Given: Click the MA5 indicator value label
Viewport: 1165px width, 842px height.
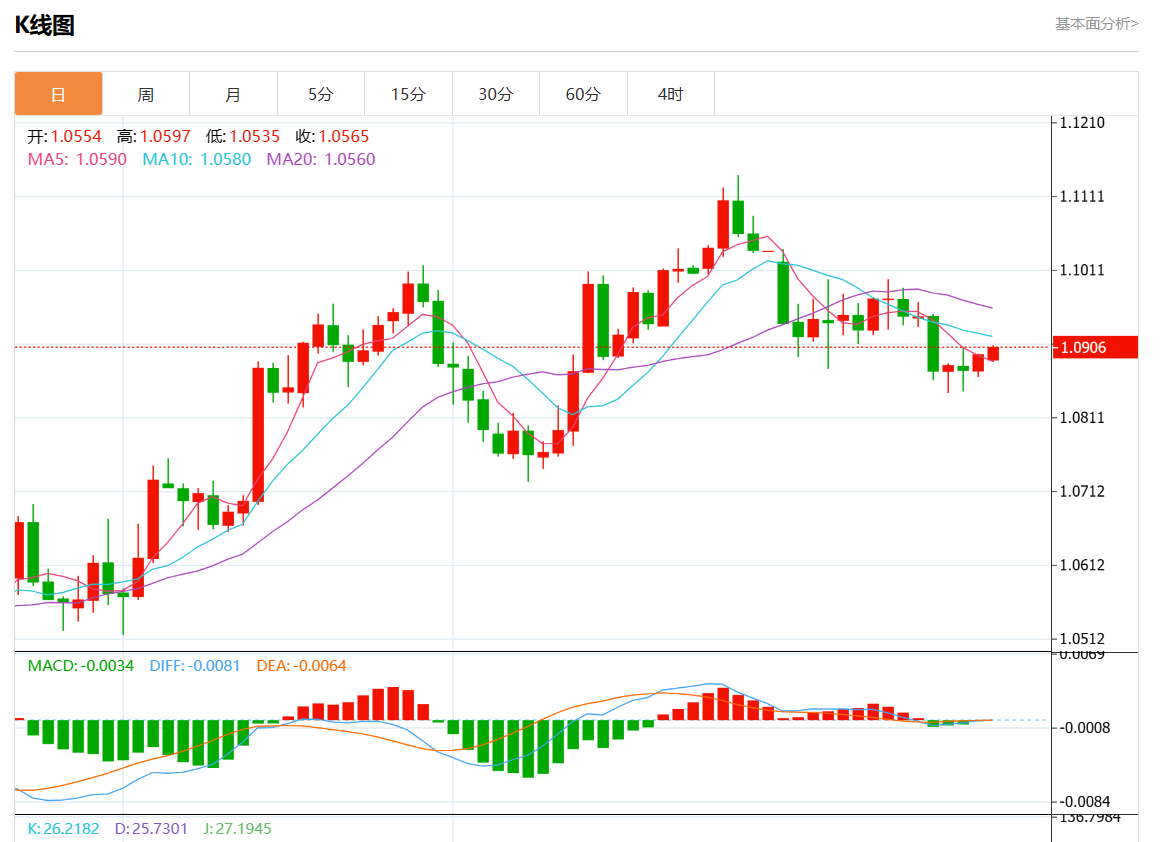Looking at the screenshot, I should tap(77, 159).
